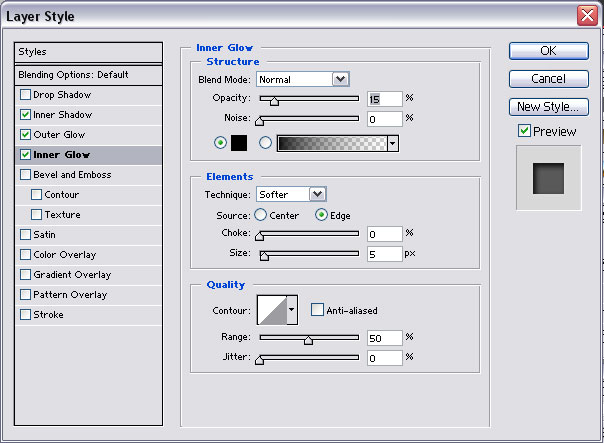The height and width of the screenshot is (443, 604).
Task: Click the gradient preview bar
Action: [331, 143]
